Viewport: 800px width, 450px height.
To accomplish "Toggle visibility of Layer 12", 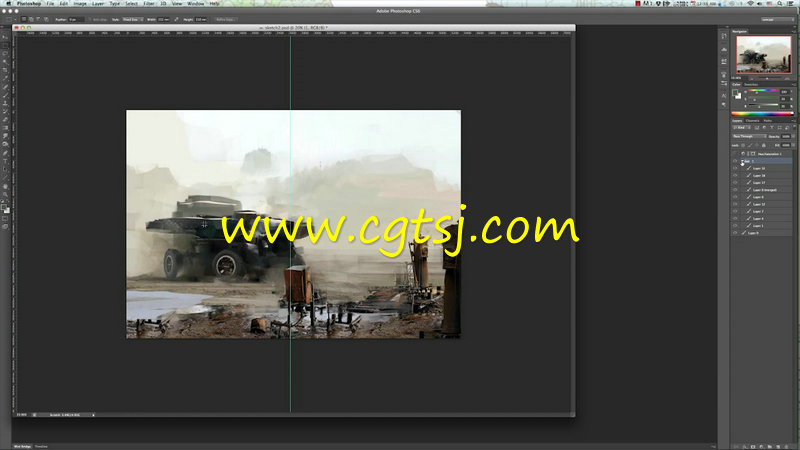I will tap(735, 204).
